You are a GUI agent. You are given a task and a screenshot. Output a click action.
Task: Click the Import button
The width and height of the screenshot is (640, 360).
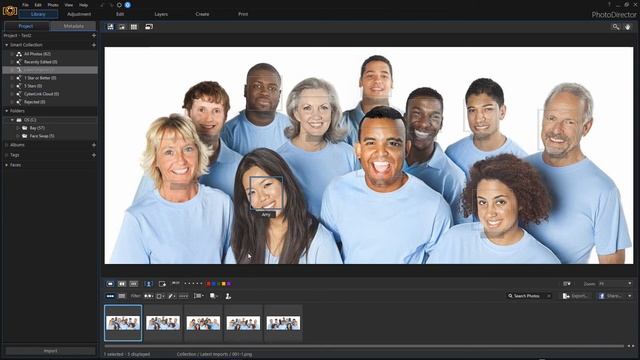[x=50, y=351]
